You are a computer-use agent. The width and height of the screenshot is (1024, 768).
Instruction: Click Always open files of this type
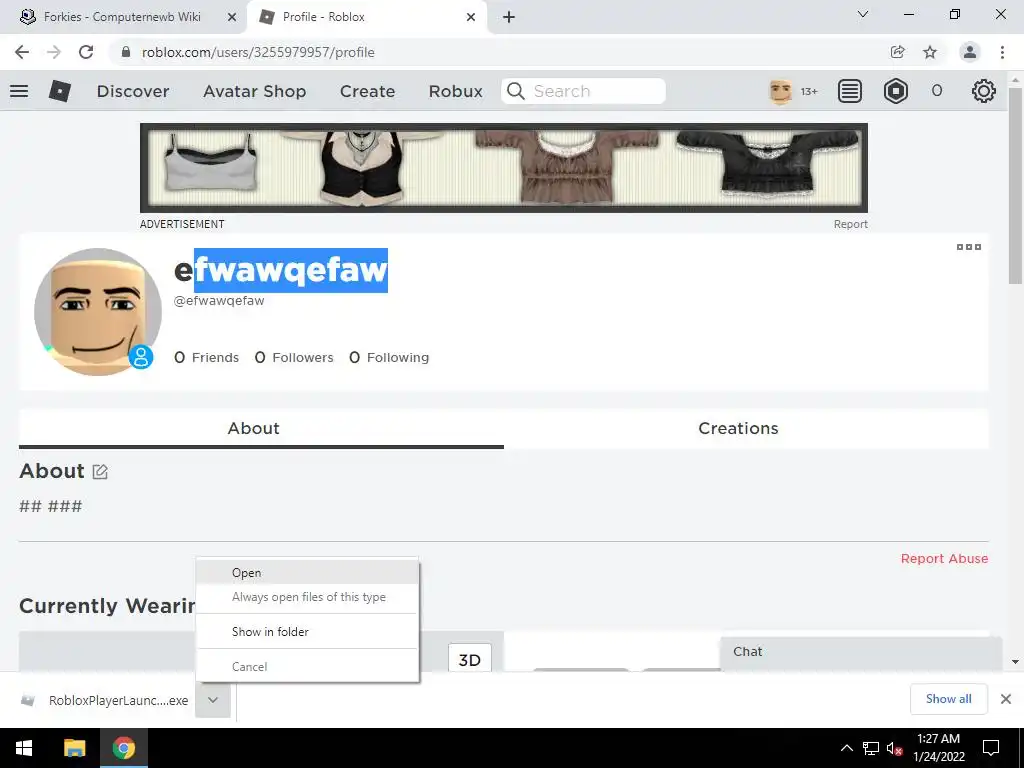click(x=308, y=597)
